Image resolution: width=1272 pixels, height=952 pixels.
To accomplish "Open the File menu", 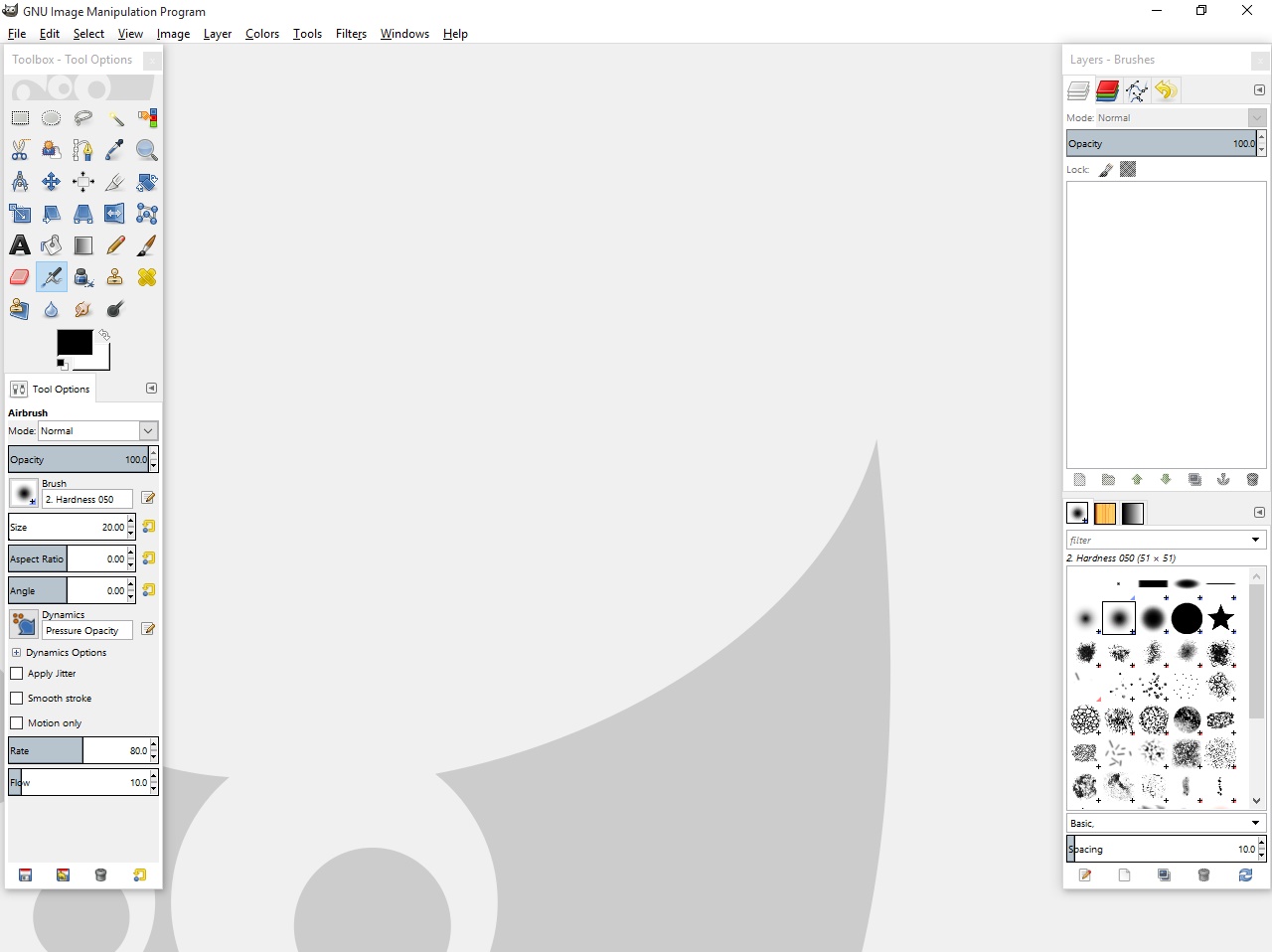I will coord(17,34).
